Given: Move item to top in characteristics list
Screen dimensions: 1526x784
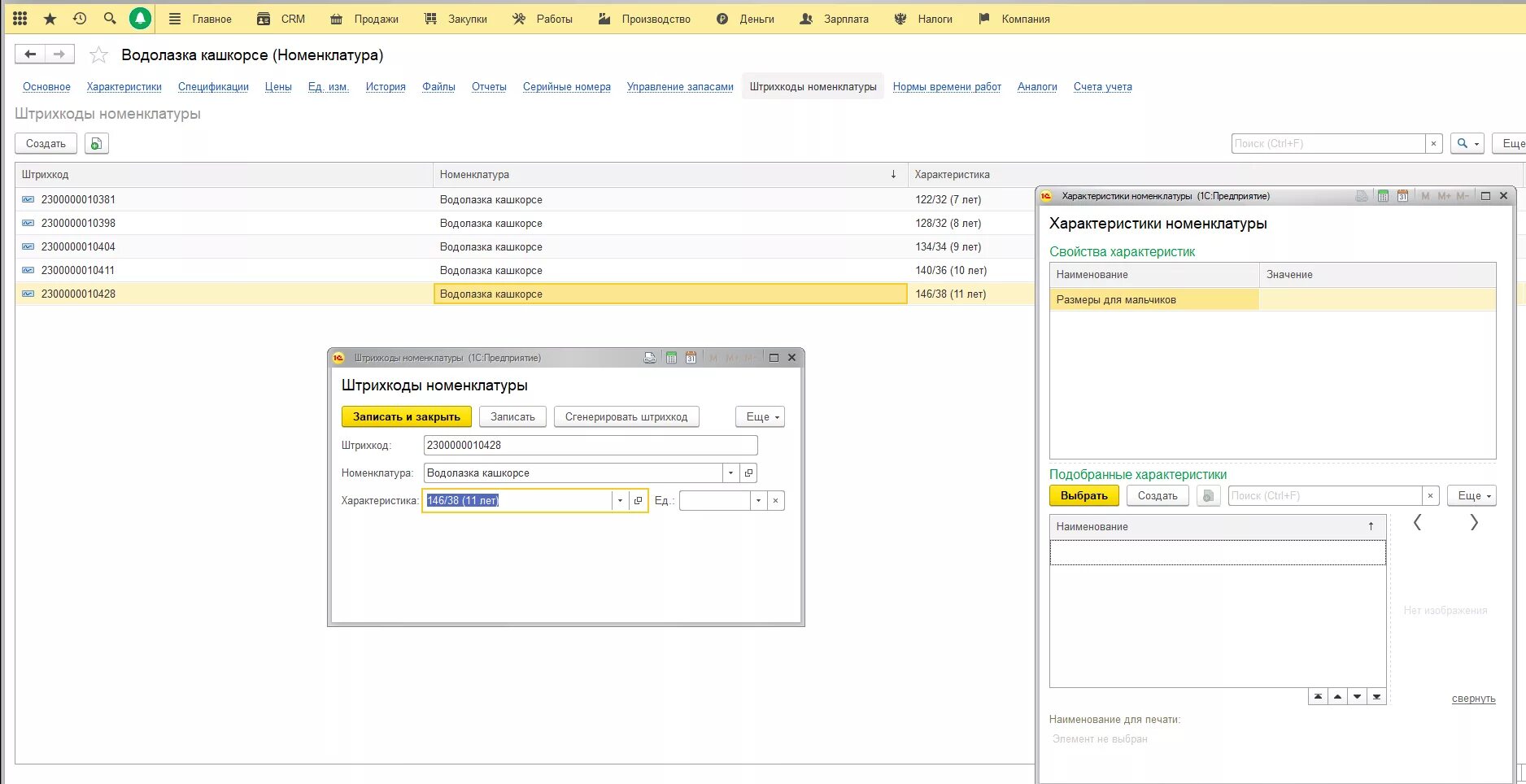Looking at the screenshot, I should 1318,697.
